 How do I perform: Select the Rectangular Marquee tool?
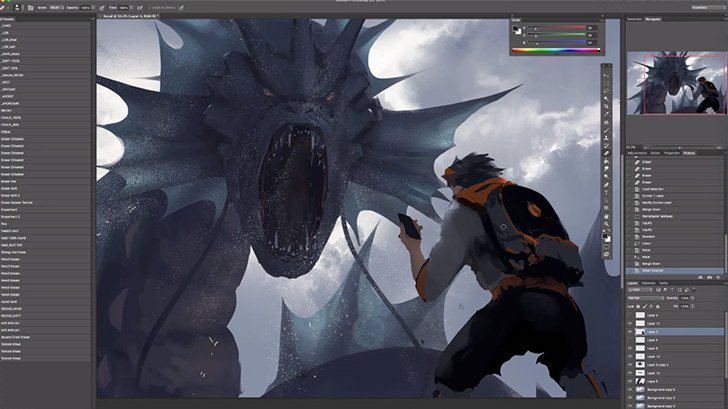tap(606, 83)
